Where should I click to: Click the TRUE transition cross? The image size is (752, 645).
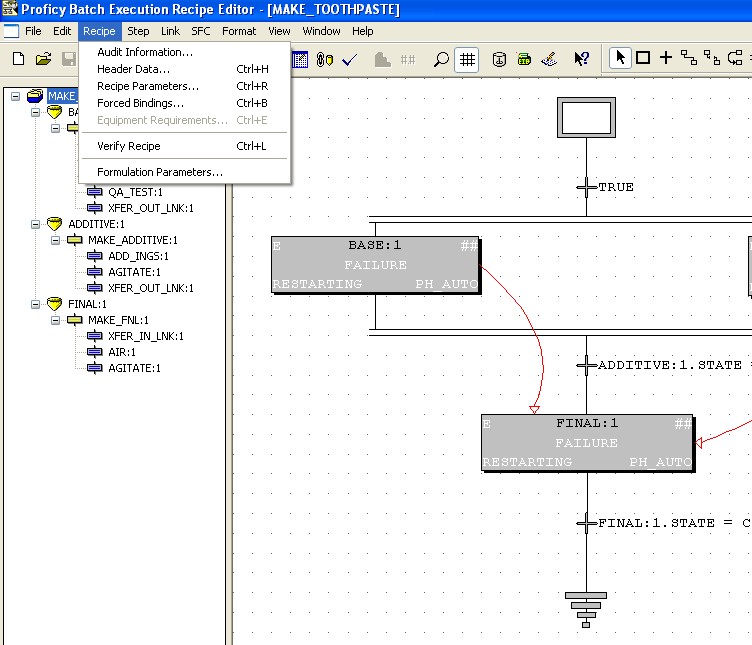click(x=586, y=187)
